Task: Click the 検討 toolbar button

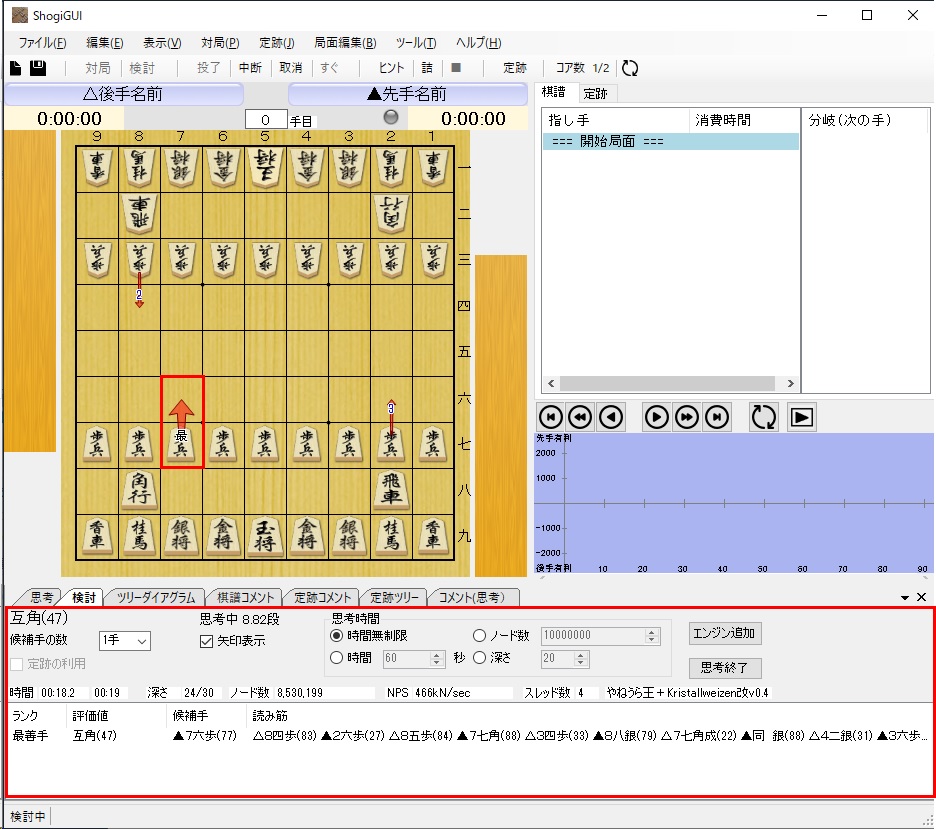Action: (x=141, y=68)
